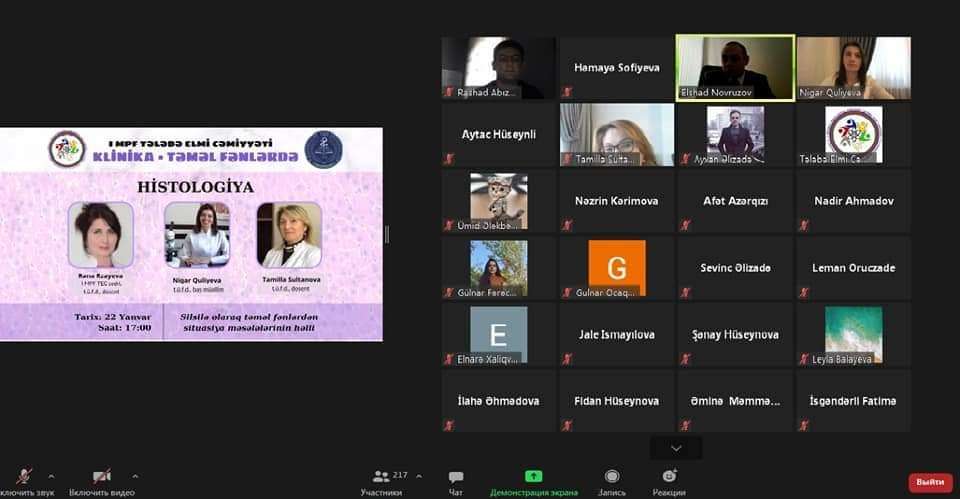
Task: Open the Чат chat panel
Action: click(x=456, y=481)
